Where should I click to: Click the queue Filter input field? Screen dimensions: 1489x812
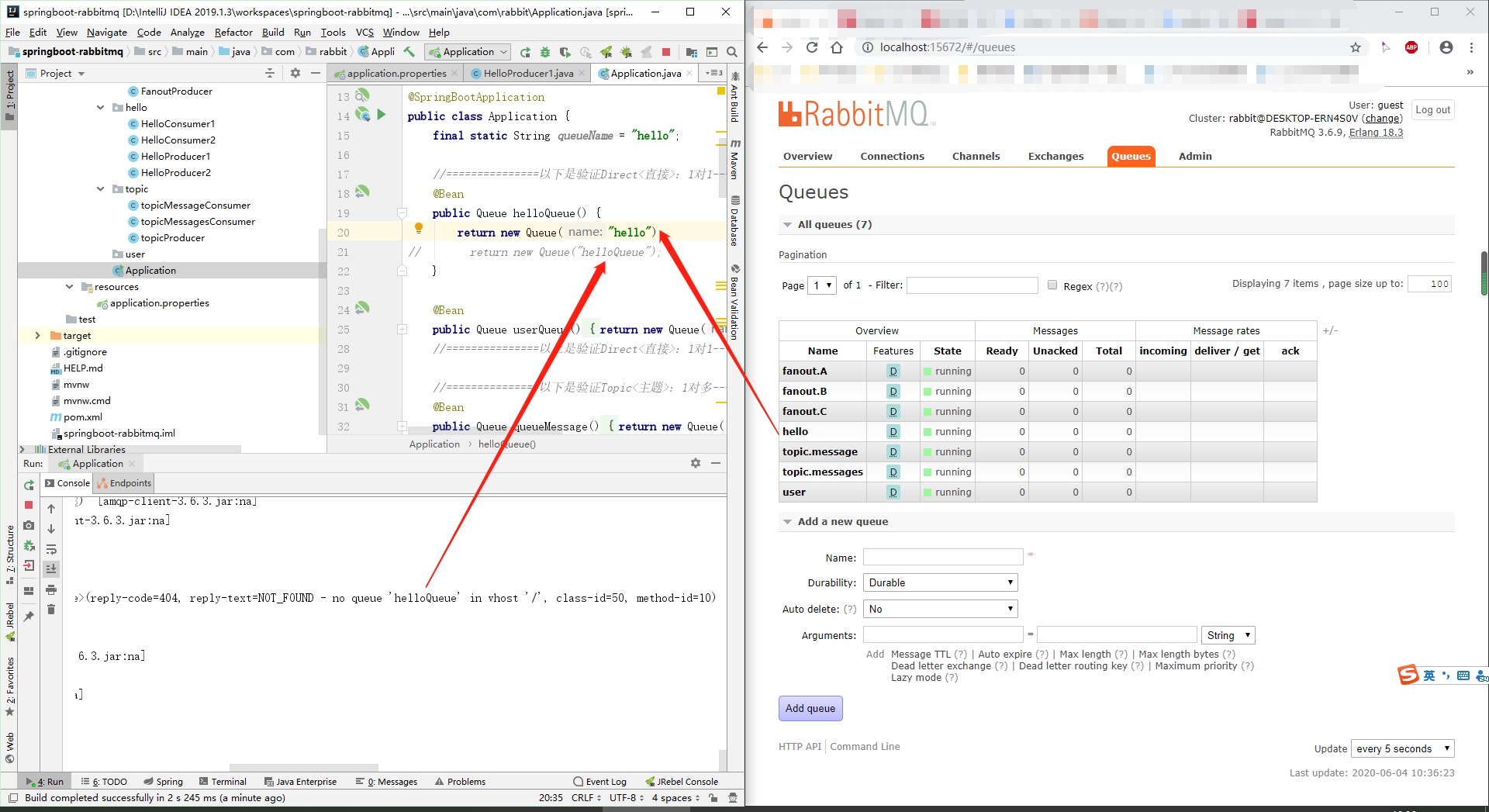(973, 285)
